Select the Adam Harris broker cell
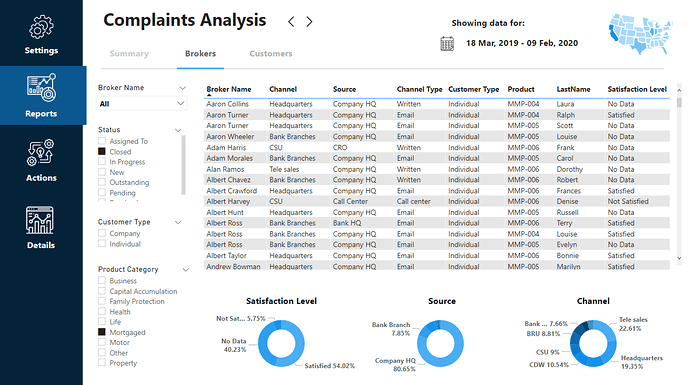The width and height of the screenshot is (690, 385). (226, 148)
